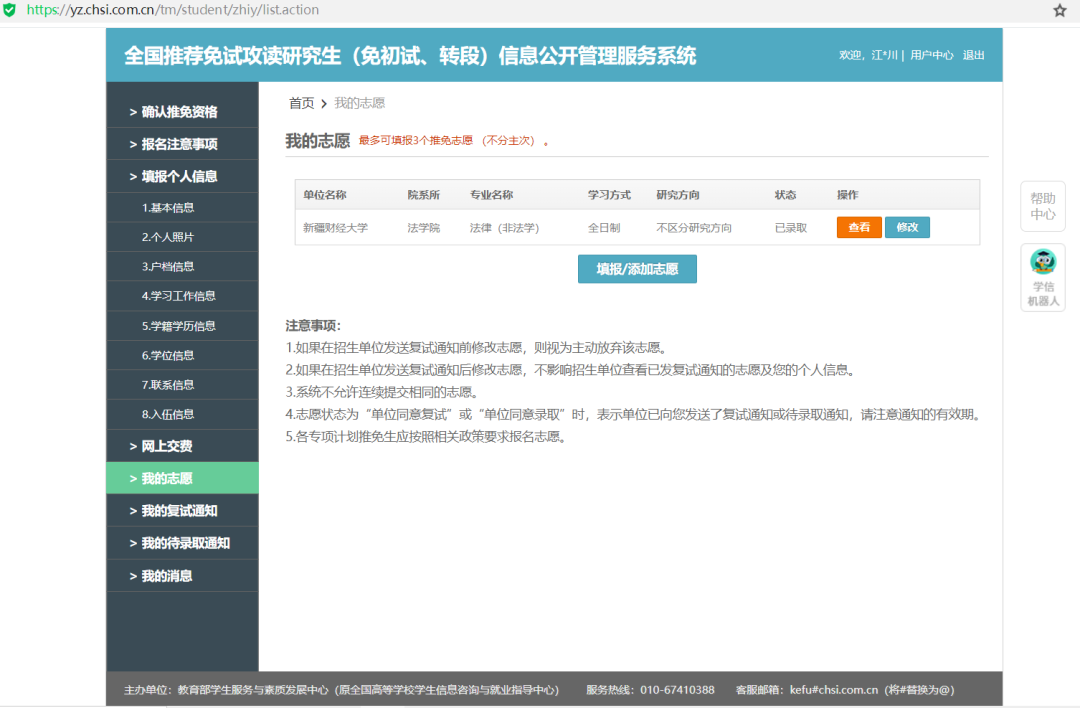Viewport: 1080px width, 708px height.
Task: Expand 确认推免资格 in the sidebar
Action: pyautogui.click(x=180, y=112)
